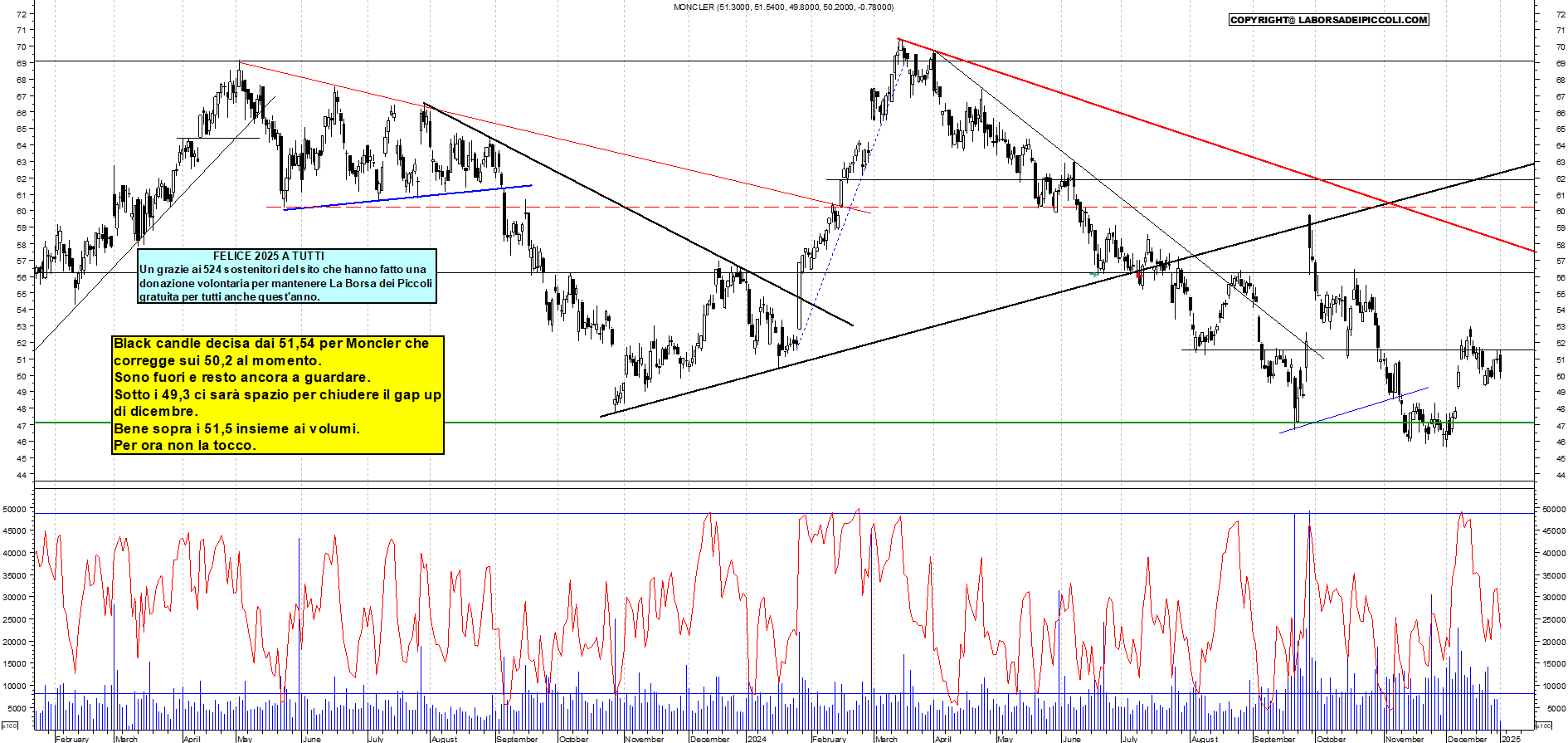Click the 72 label on right price axis
1568x743 pixels.
pyautogui.click(x=1561, y=14)
